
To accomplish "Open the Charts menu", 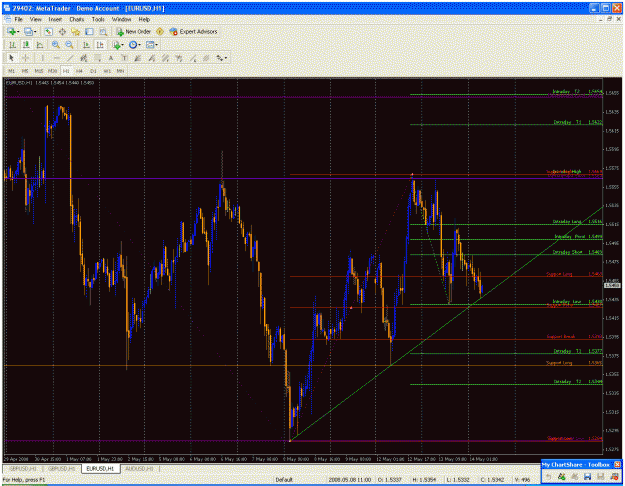I will pos(77,19).
